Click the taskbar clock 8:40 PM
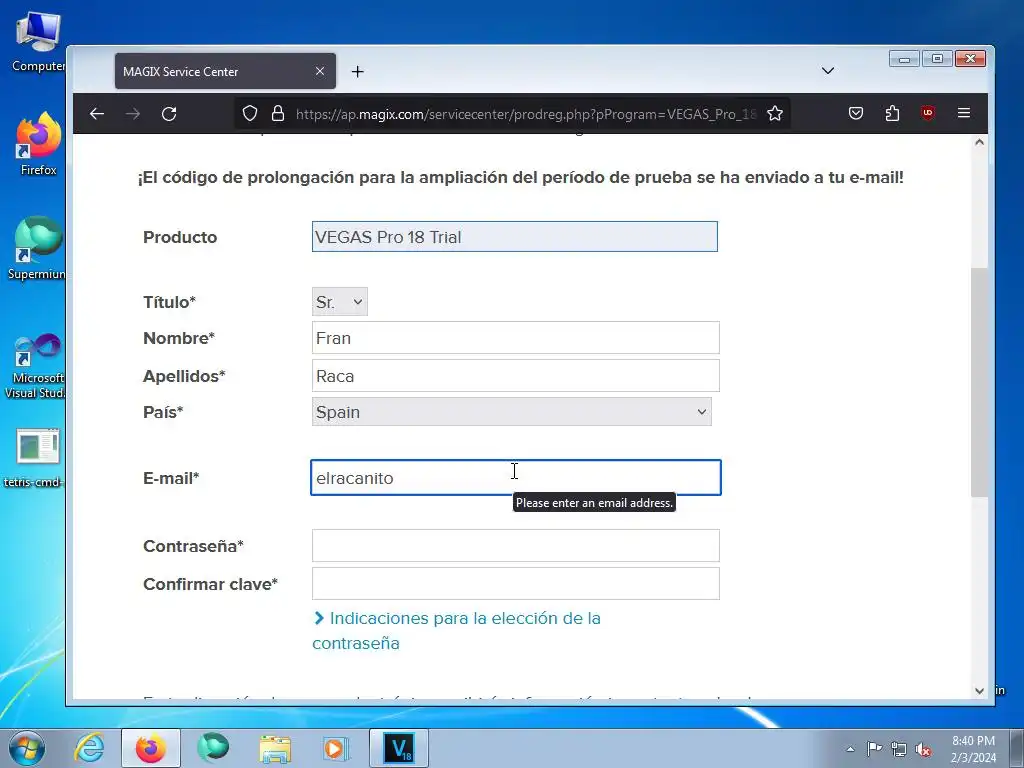1024x768 pixels. 973,749
